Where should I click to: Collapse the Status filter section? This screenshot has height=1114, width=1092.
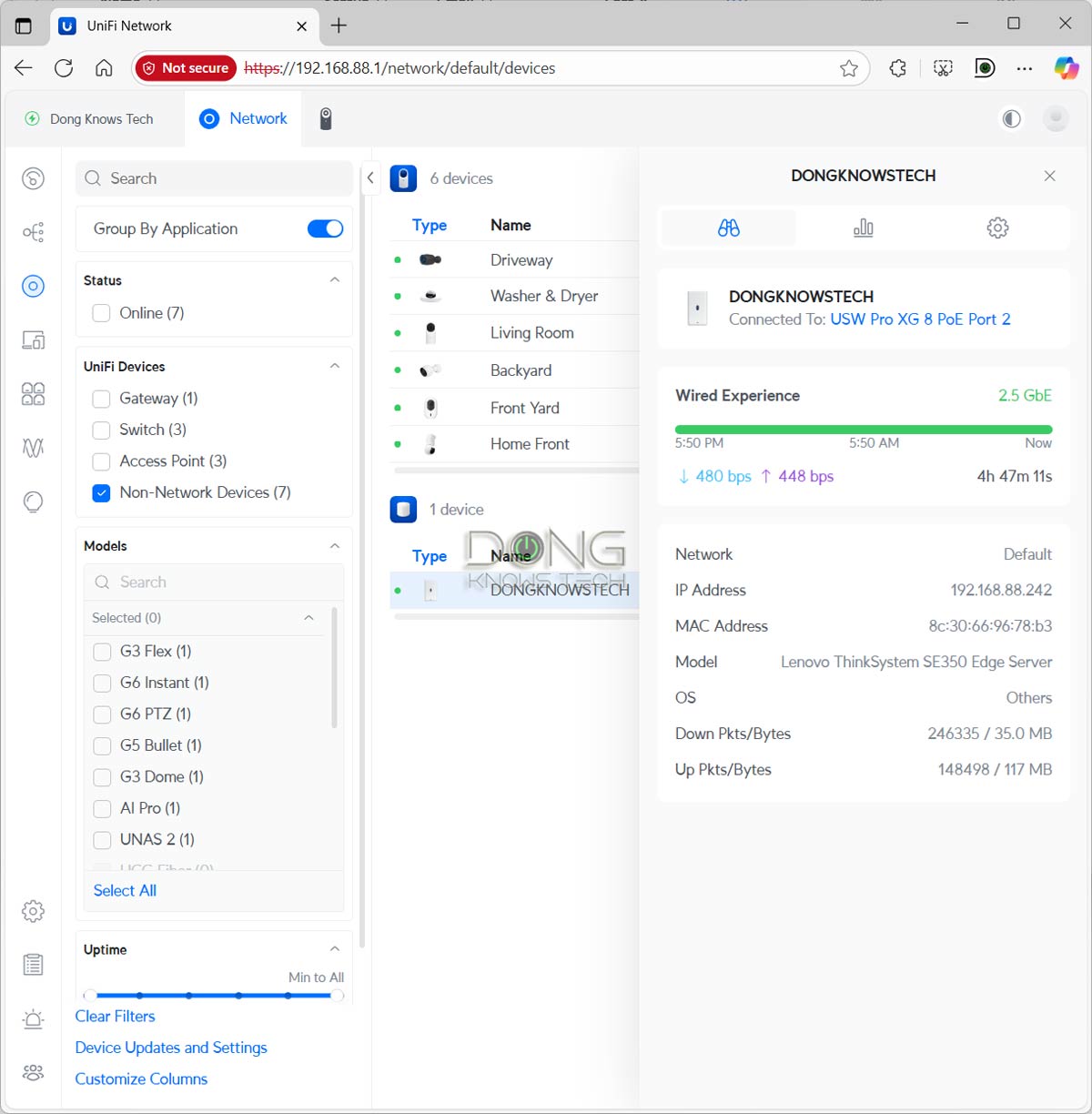[335, 280]
